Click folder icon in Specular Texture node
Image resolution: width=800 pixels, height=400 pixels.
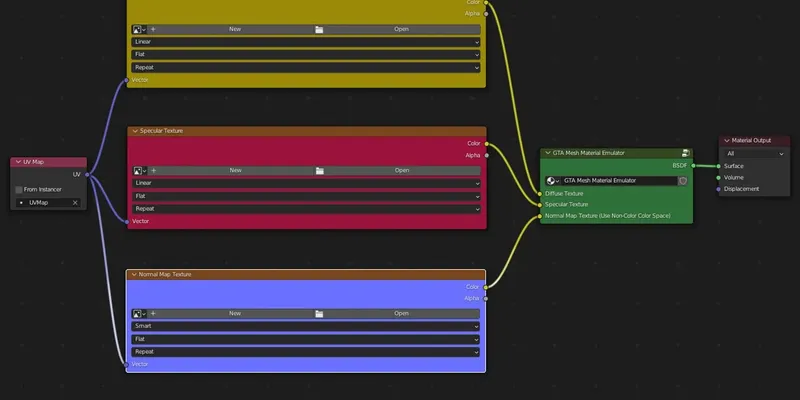coord(319,171)
